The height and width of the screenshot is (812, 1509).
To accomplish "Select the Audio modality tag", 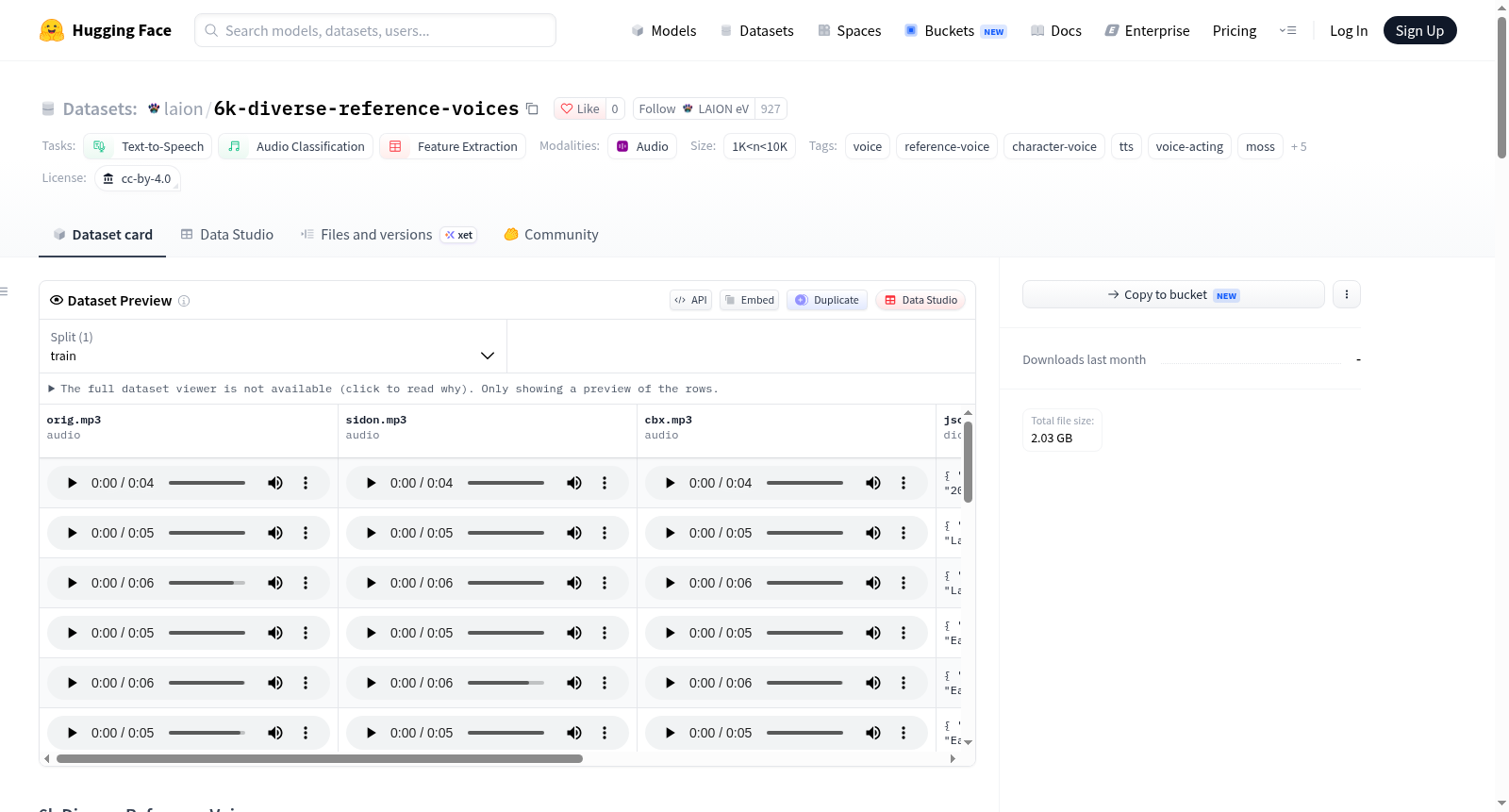I will (x=642, y=146).
